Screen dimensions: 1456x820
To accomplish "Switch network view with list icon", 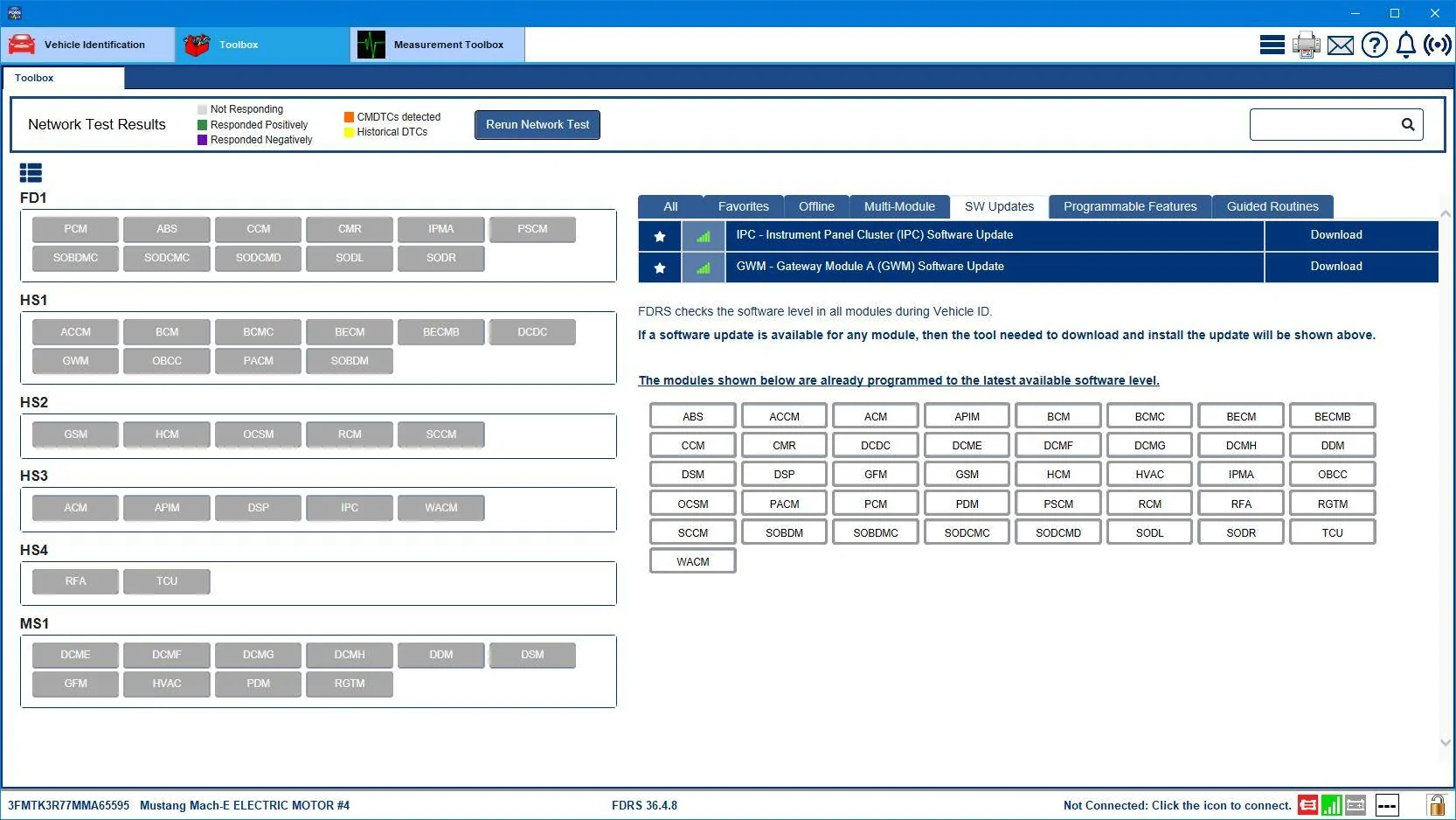I will click(31, 173).
